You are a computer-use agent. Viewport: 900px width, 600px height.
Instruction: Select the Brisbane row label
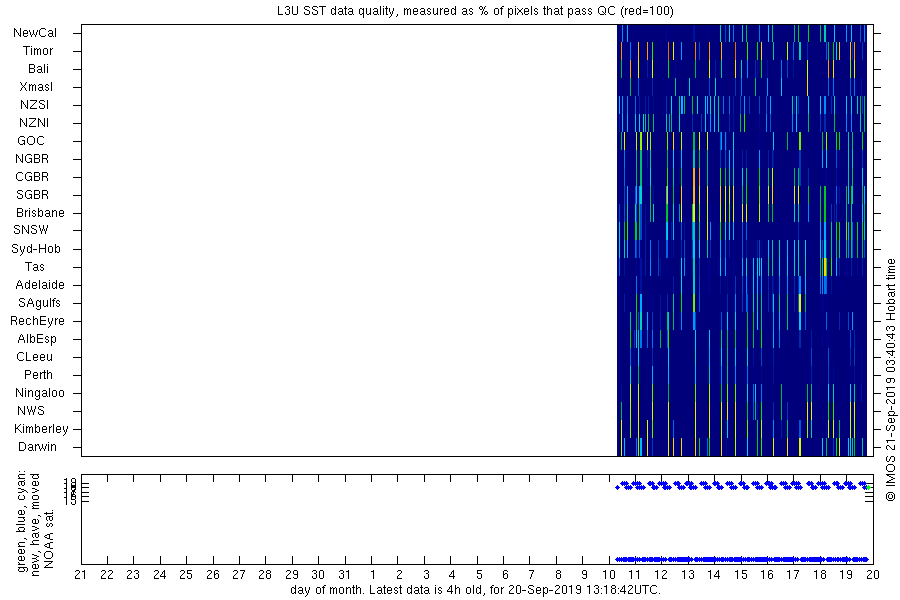[x=40, y=213]
